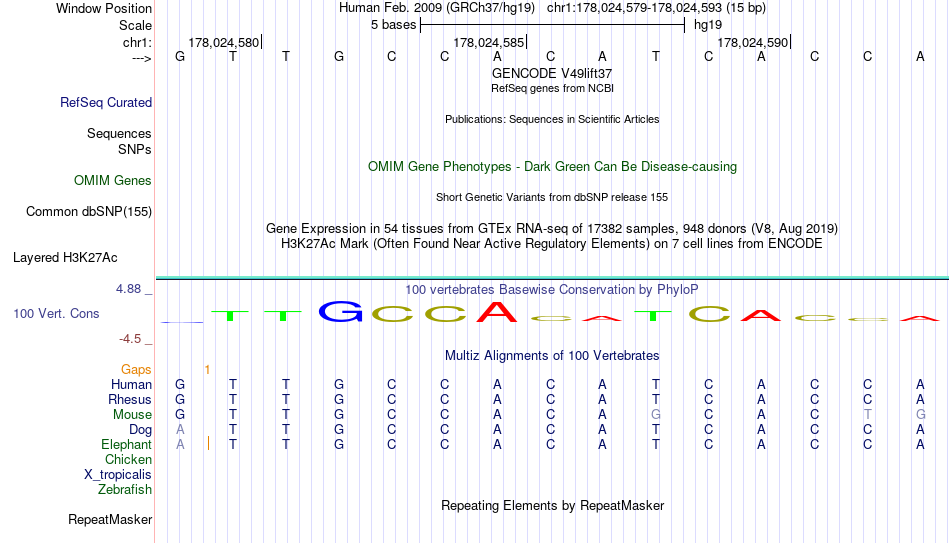
Task: Click the RepeatMasker track label
Action: (x=110, y=519)
